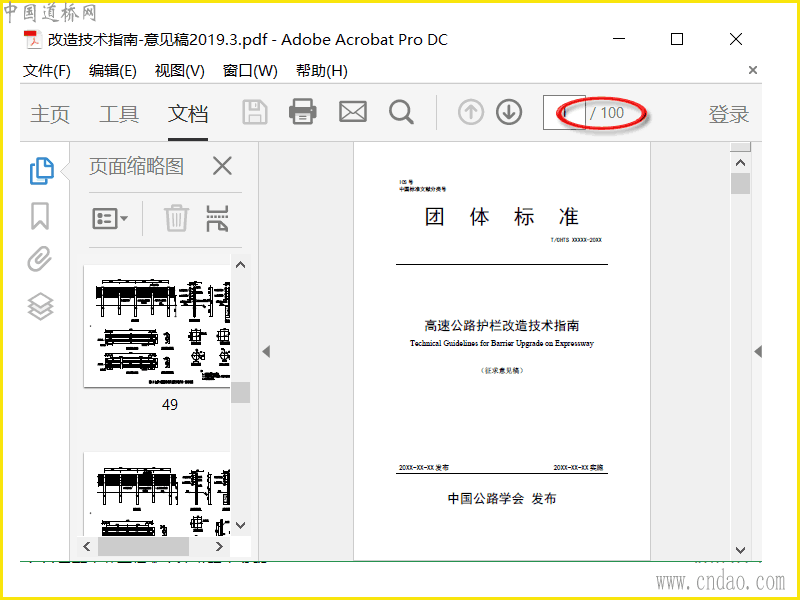The width and height of the screenshot is (800, 600).
Task: Click the Acrobat PDF title bar icon
Action: tap(33, 39)
